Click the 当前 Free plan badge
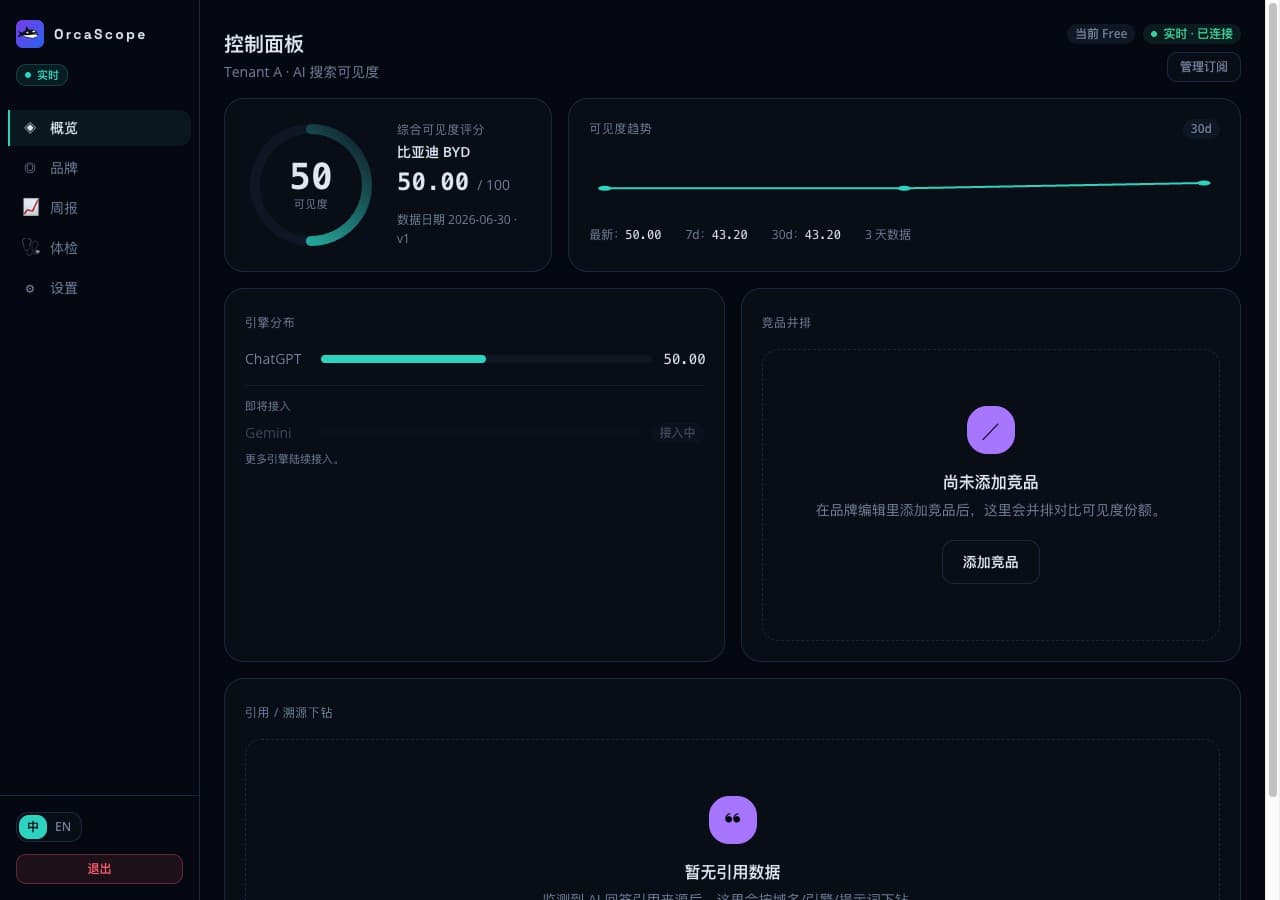 [1101, 34]
